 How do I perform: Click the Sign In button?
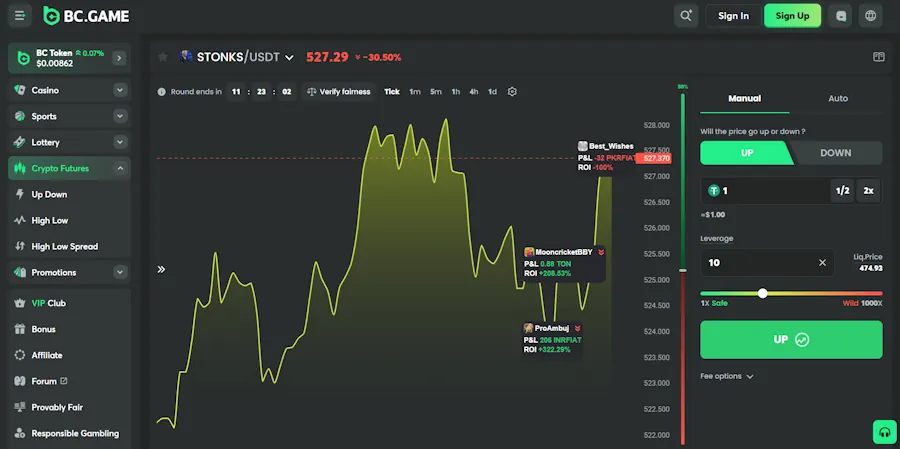(734, 16)
